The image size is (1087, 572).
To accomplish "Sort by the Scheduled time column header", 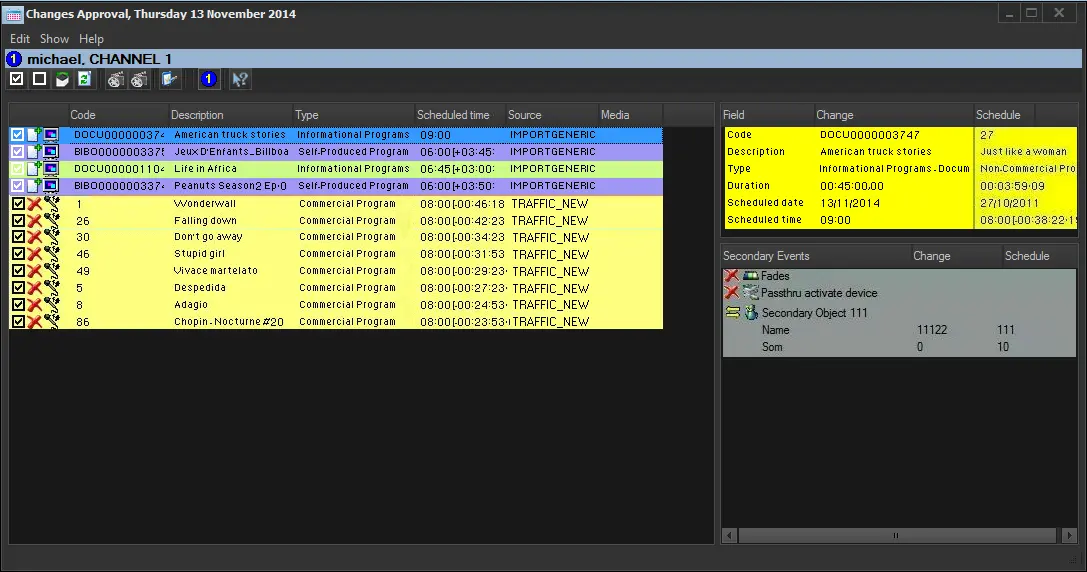I will click(x=453, y=115).
